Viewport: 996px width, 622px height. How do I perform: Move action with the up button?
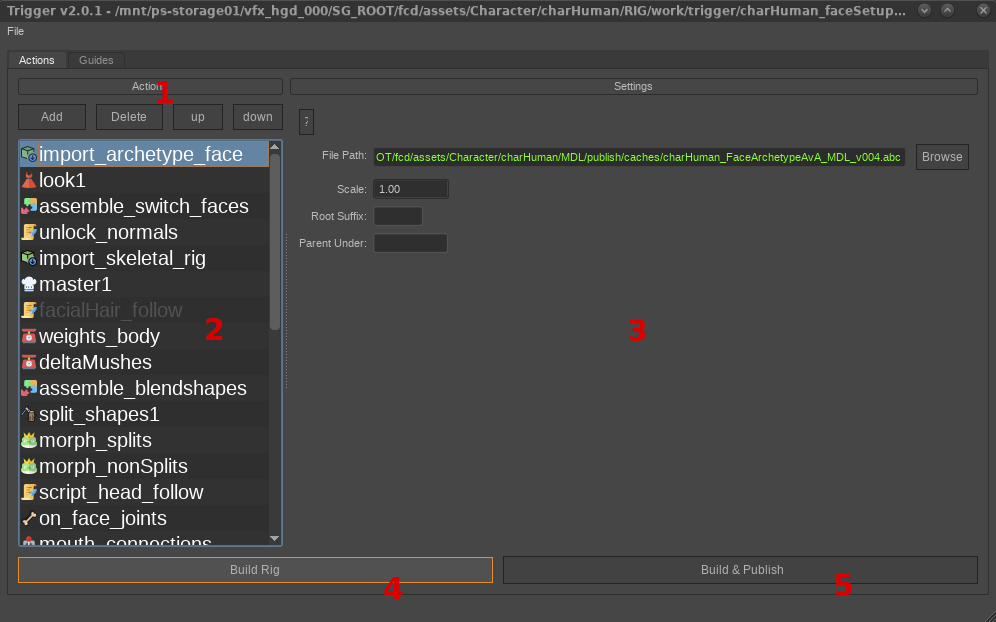pos(198,117)
